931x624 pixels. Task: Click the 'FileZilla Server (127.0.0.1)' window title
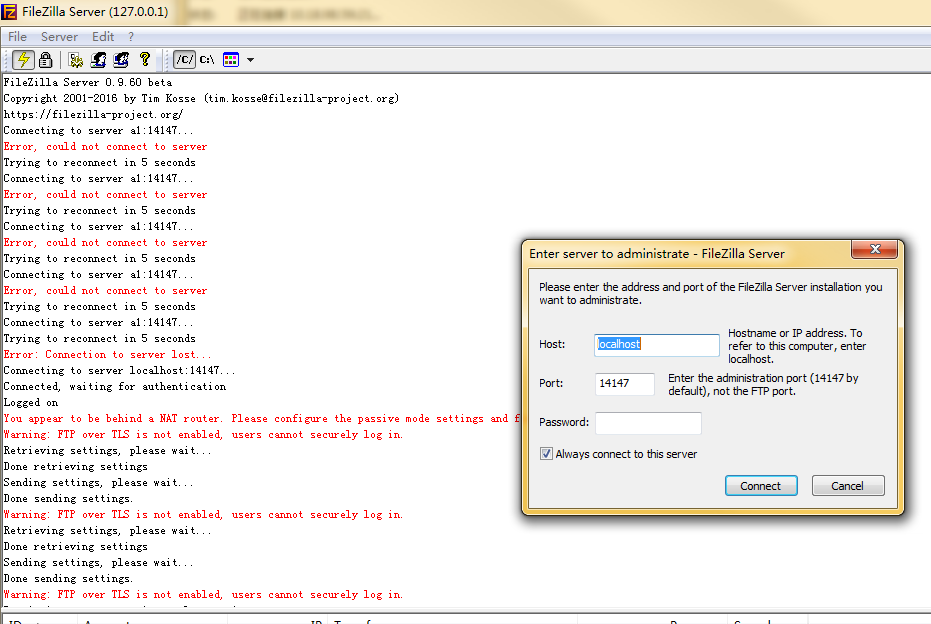95,12
